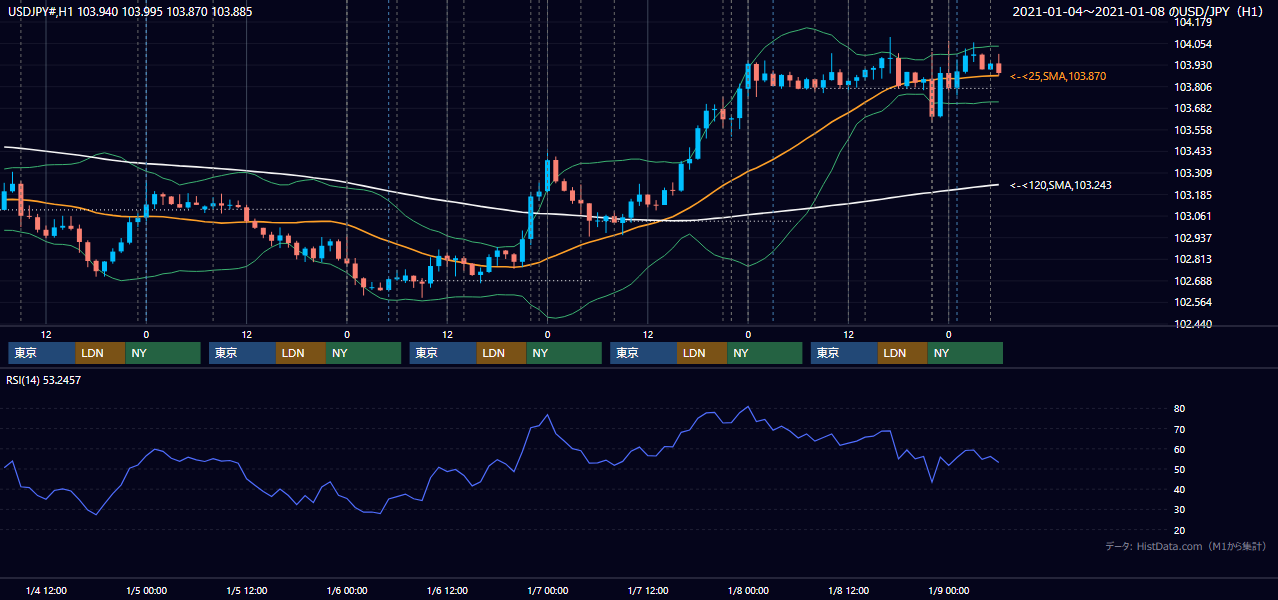Click the RSI 80 level label
Image resolution: width=1278 pixels, height=600 pixels.
coord(1180,409)
